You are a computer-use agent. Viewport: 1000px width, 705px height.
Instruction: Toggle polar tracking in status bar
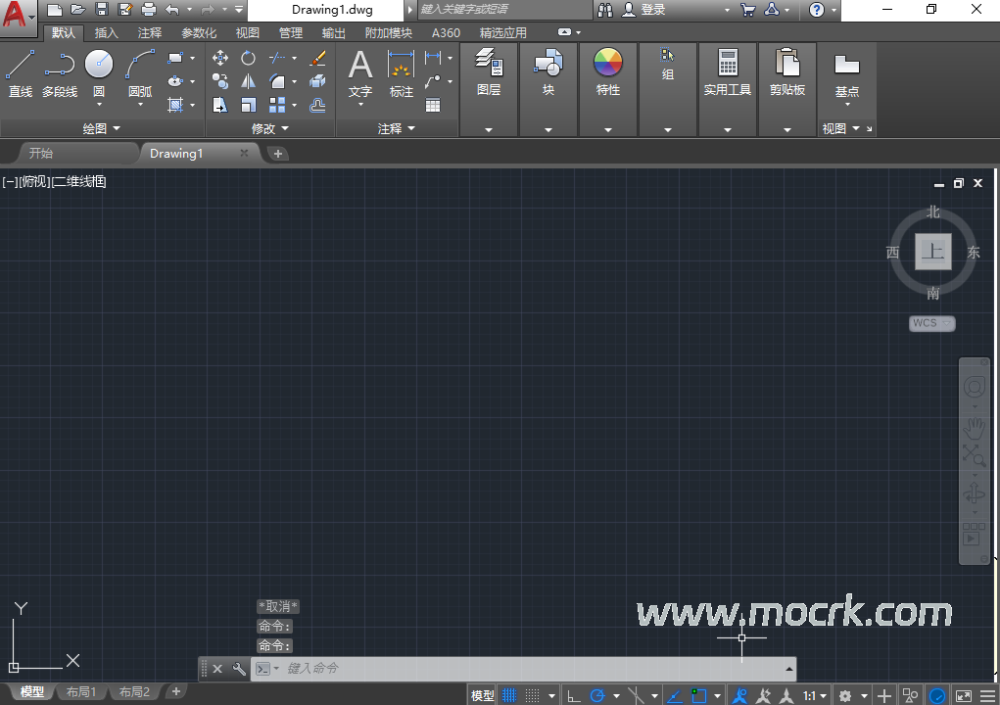[x=598, y=695]
